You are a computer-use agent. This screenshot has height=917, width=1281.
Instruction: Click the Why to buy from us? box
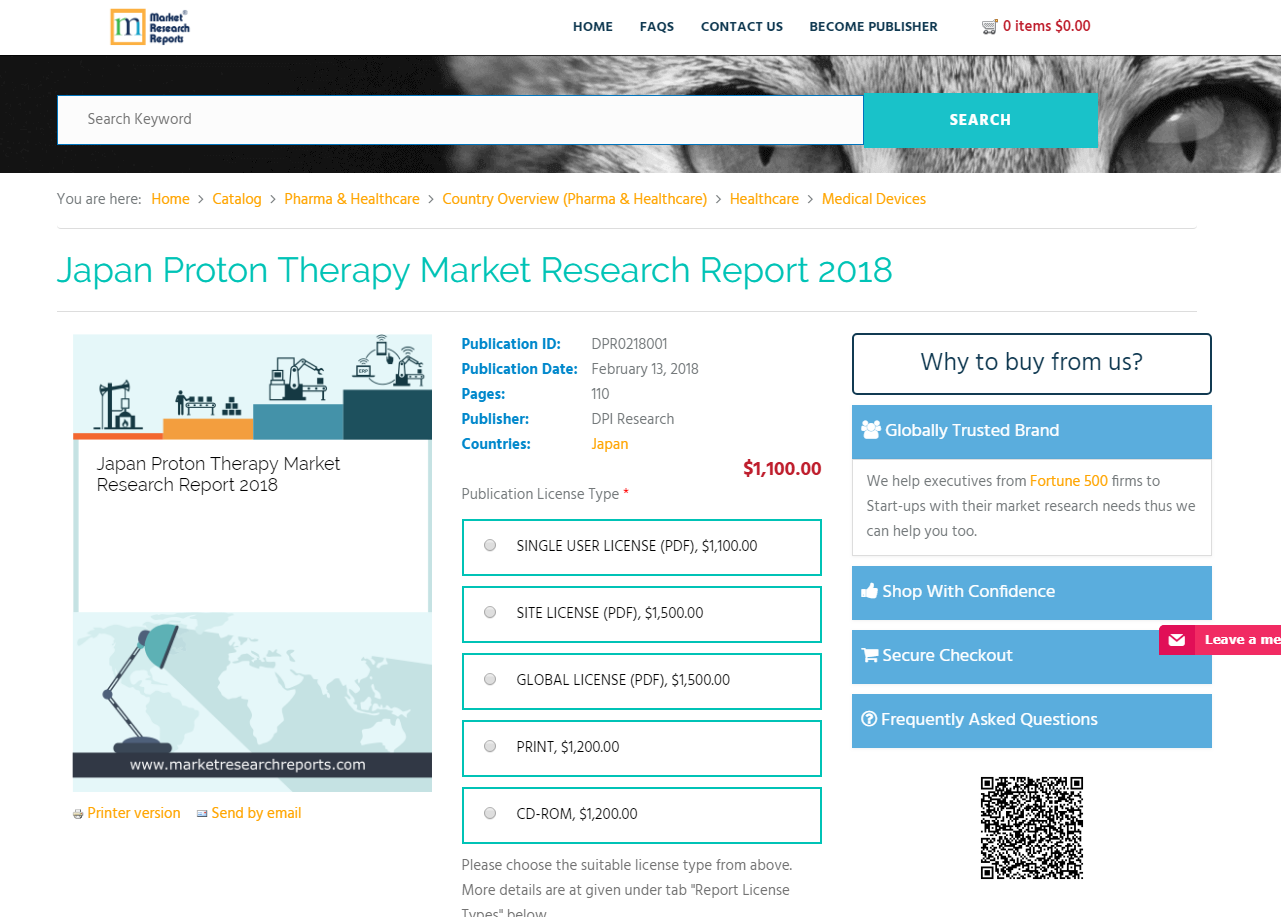coord(1032,364)
